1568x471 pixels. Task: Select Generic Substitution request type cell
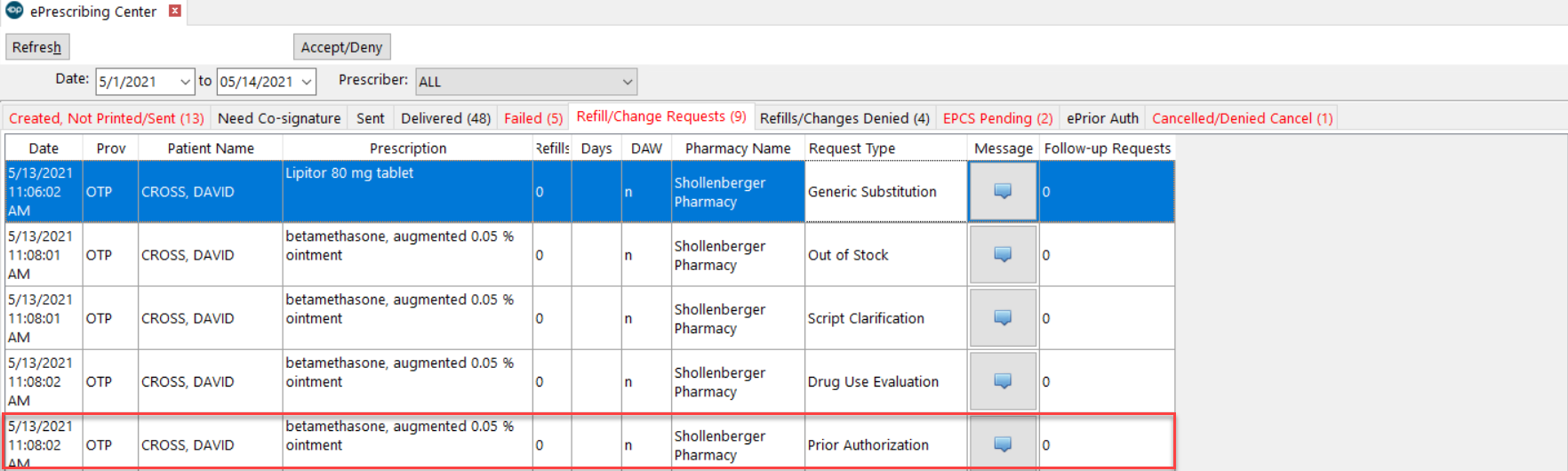click(886, 191)
